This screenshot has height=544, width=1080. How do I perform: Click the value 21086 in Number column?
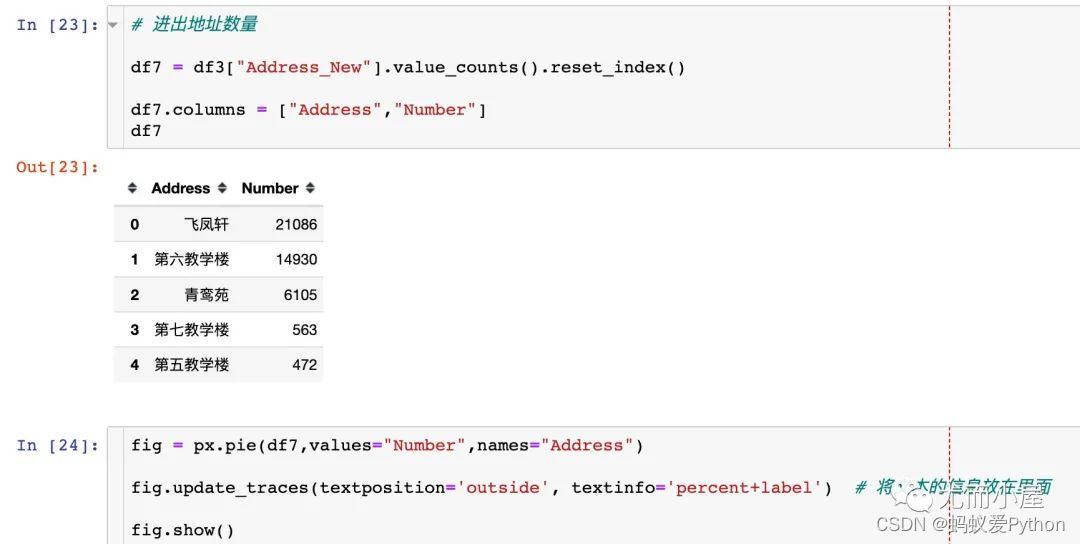pos(296,224)
